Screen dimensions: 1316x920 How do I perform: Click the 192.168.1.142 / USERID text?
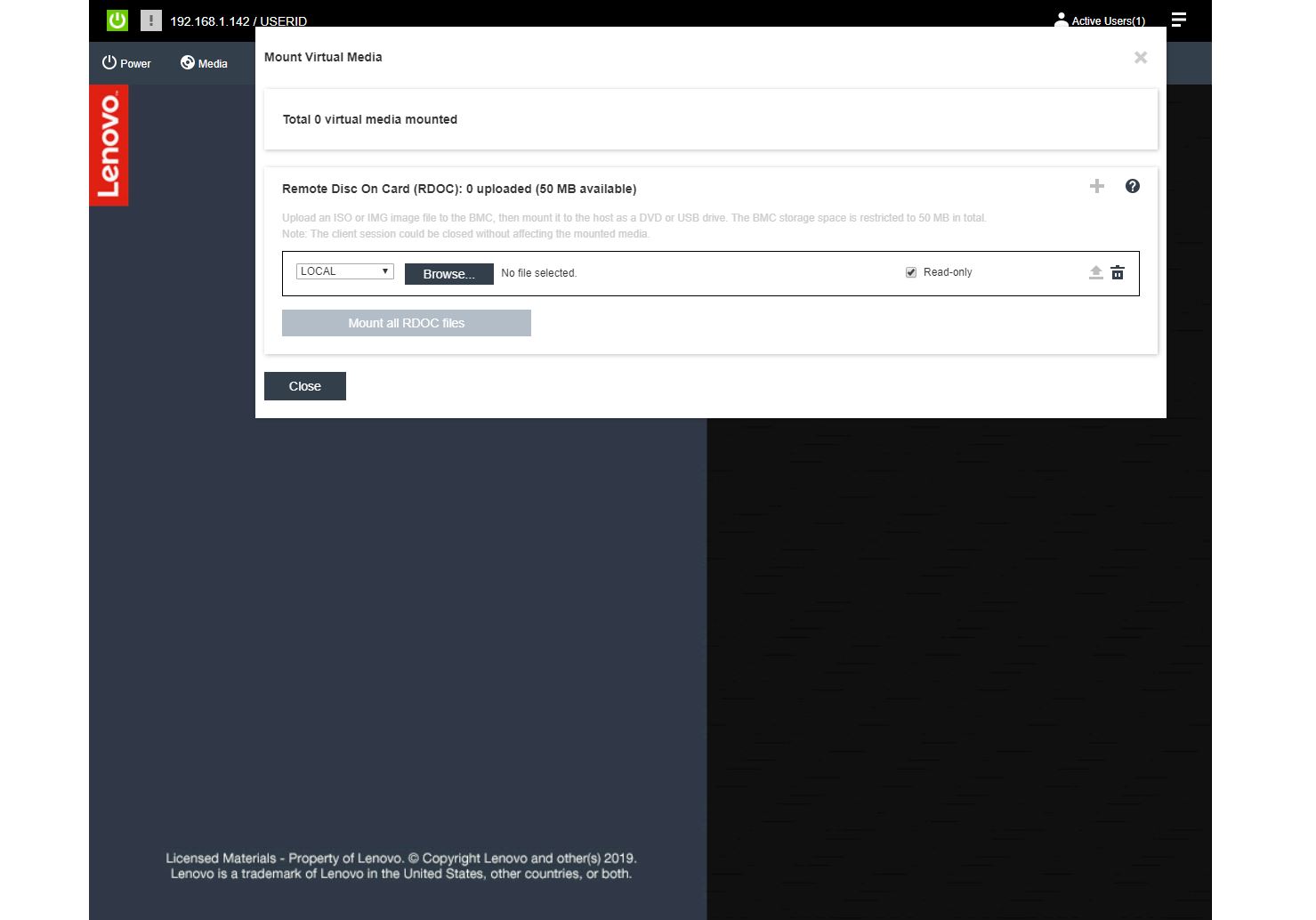click(x=238, y=20)
